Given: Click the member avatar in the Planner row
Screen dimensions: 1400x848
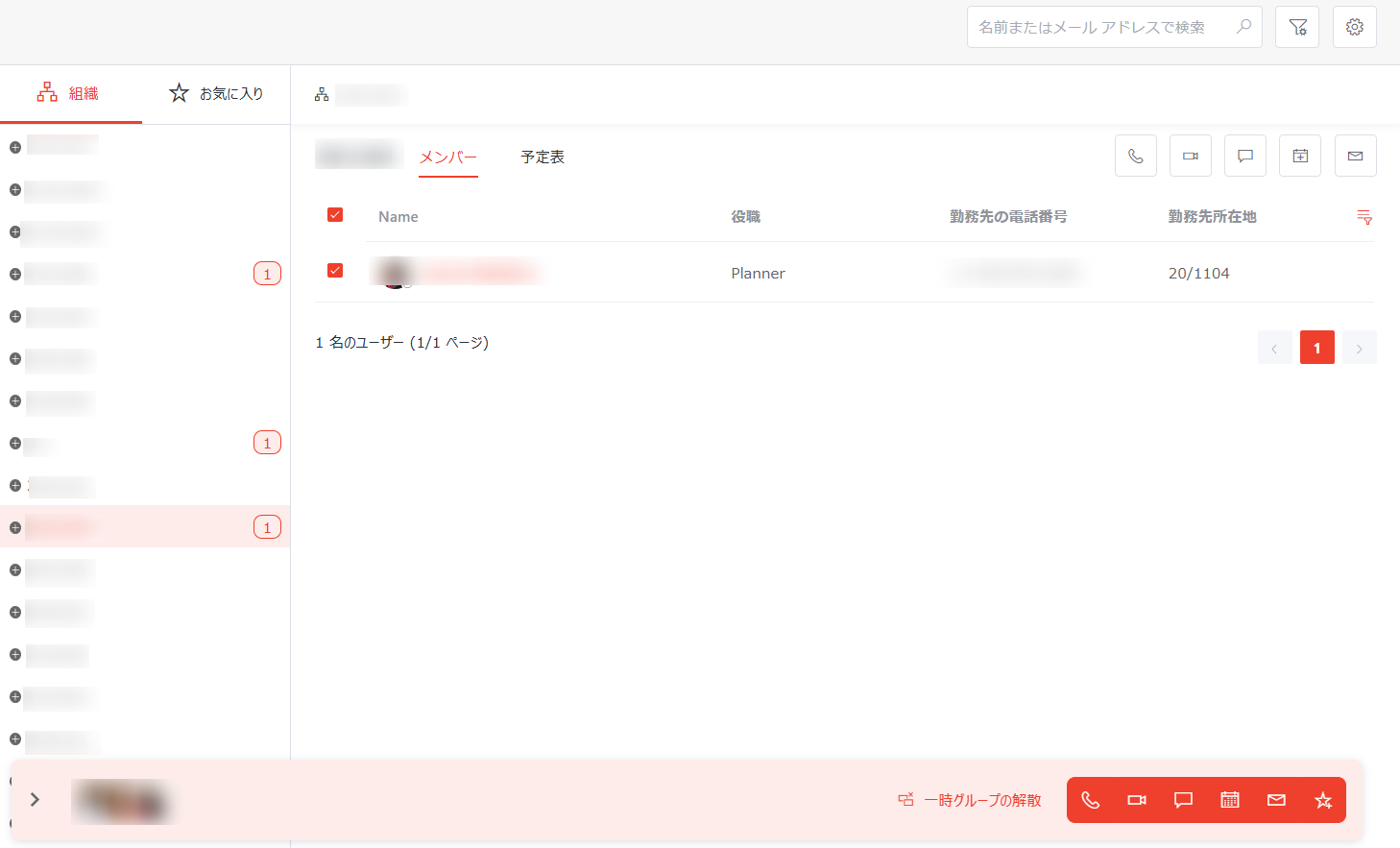Looking at the screenshot, I should pyautogui.click(x=394, y=273).
